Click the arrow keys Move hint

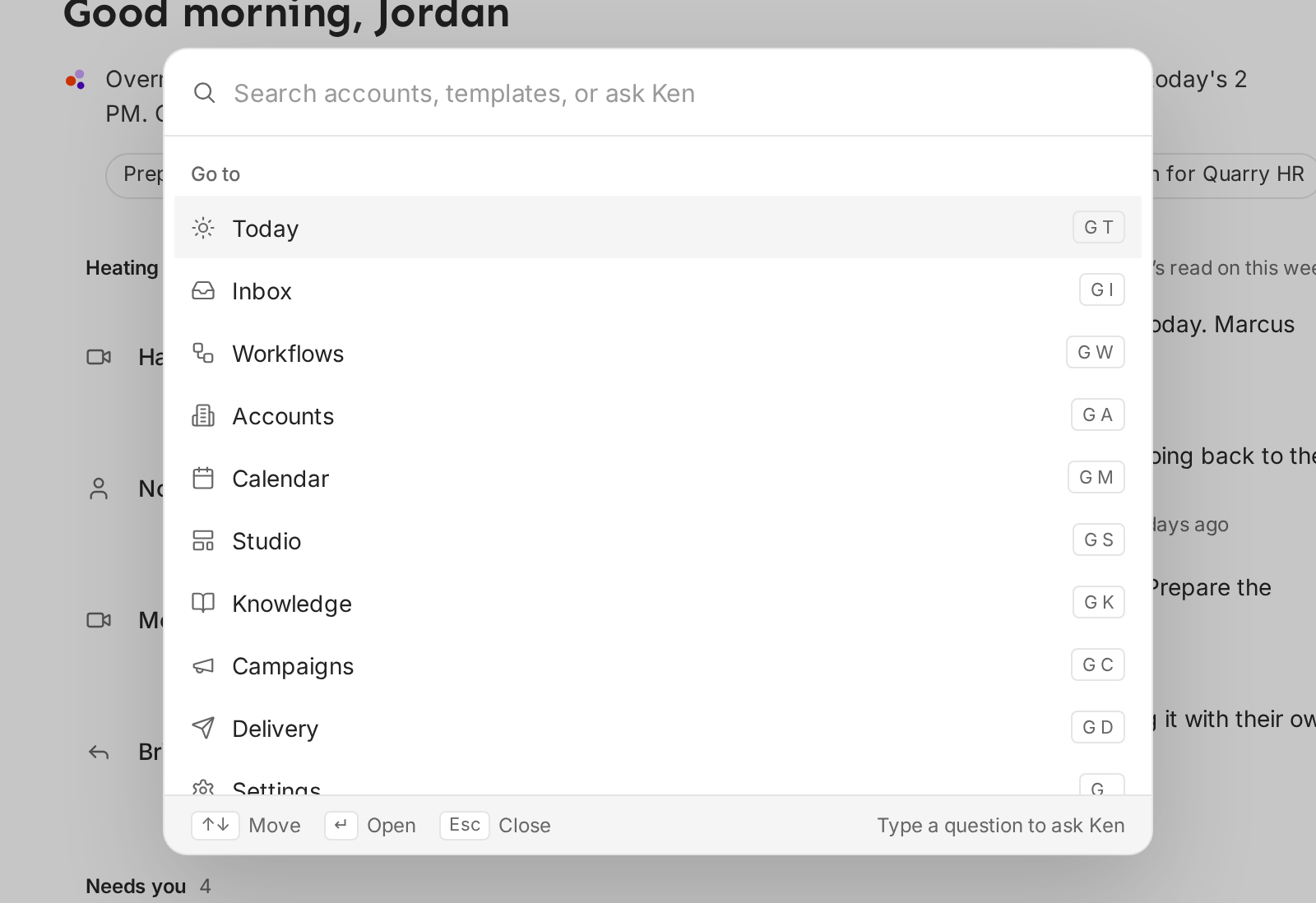point(215,825)
